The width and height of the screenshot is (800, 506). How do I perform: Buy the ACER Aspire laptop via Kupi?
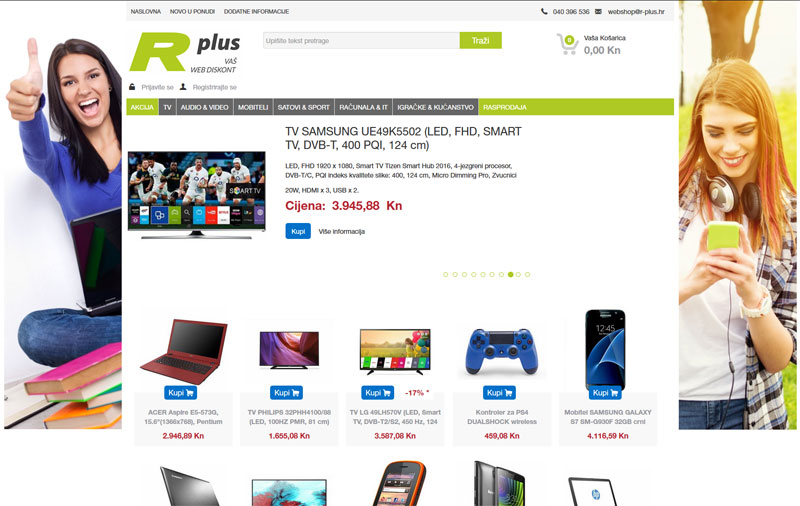pos(181,393)
